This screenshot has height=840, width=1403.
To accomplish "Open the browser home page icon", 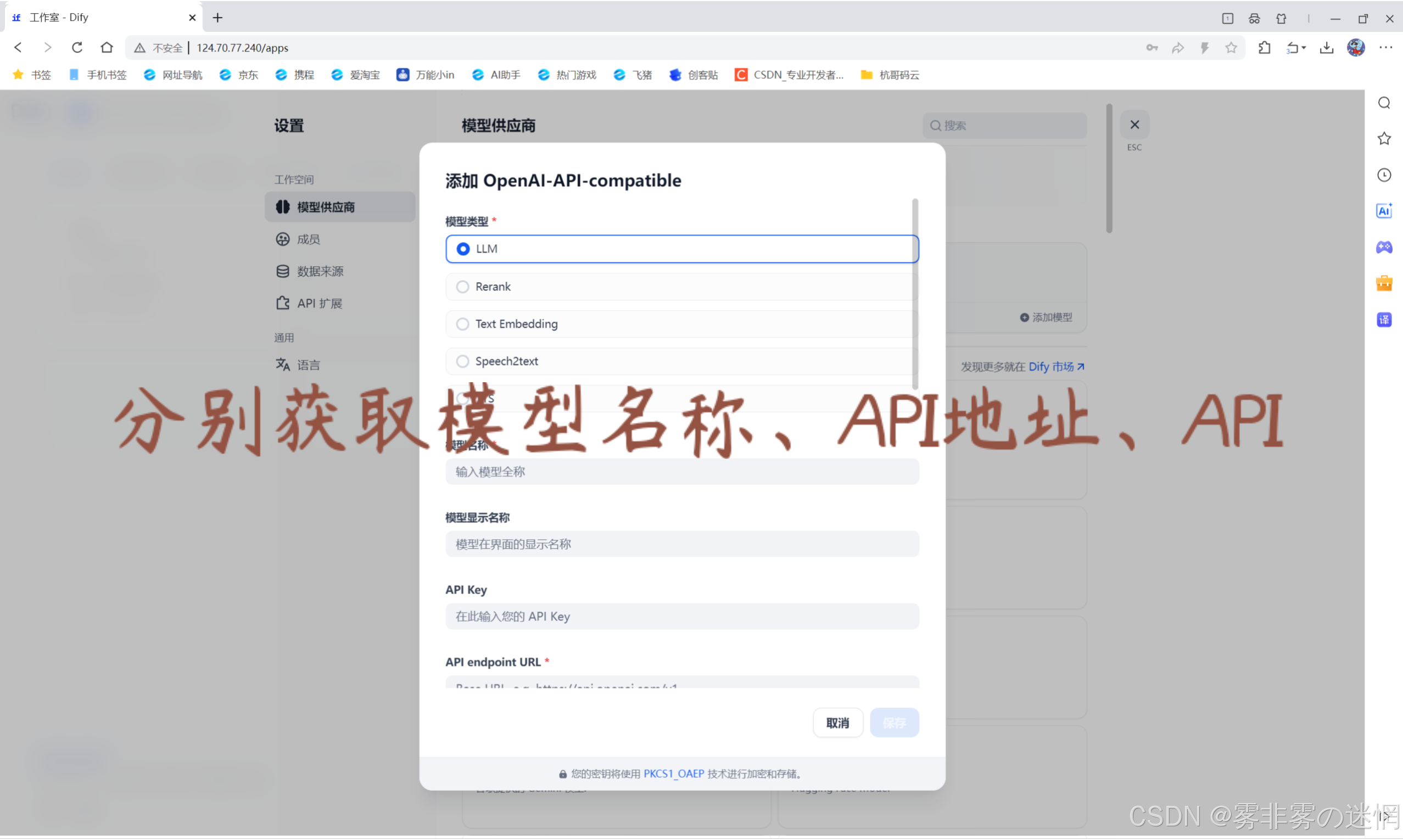I will 107,48.
